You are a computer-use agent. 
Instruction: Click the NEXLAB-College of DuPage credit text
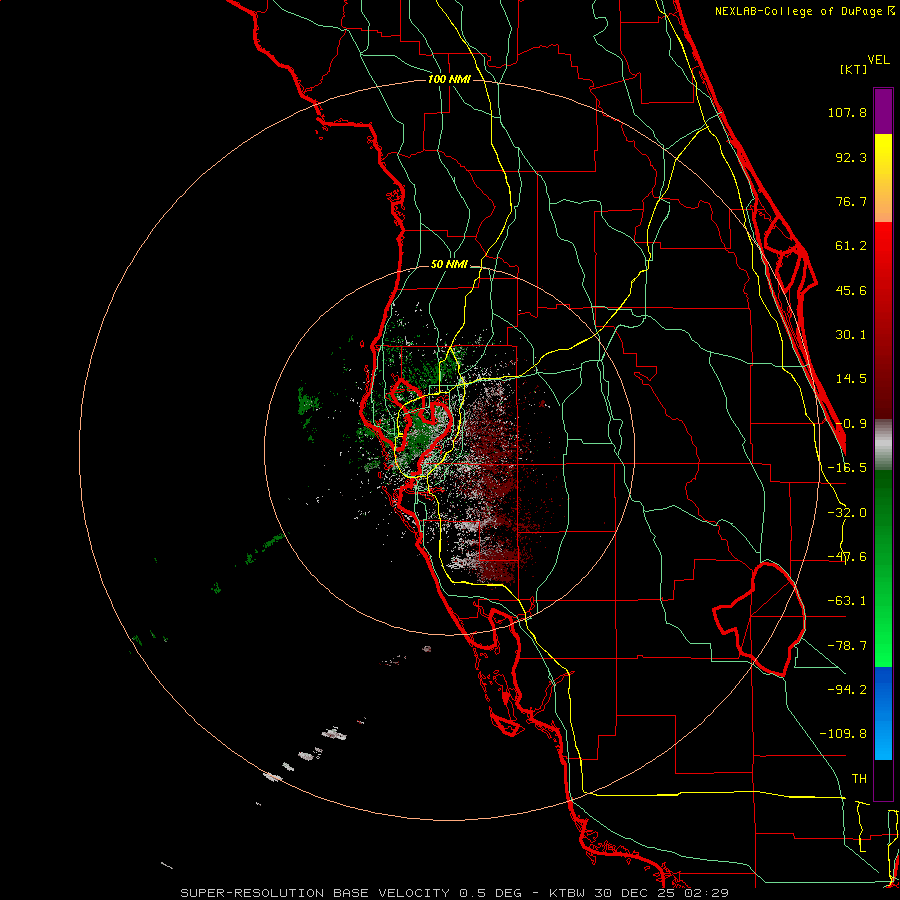pos(804,11)
